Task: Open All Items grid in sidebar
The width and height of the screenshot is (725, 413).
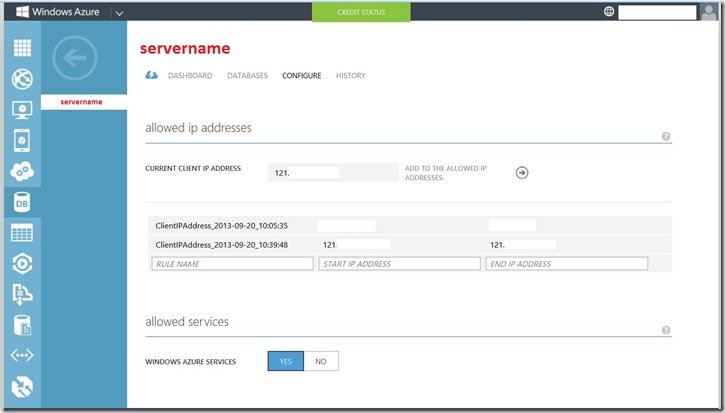Action: [21, 47]
